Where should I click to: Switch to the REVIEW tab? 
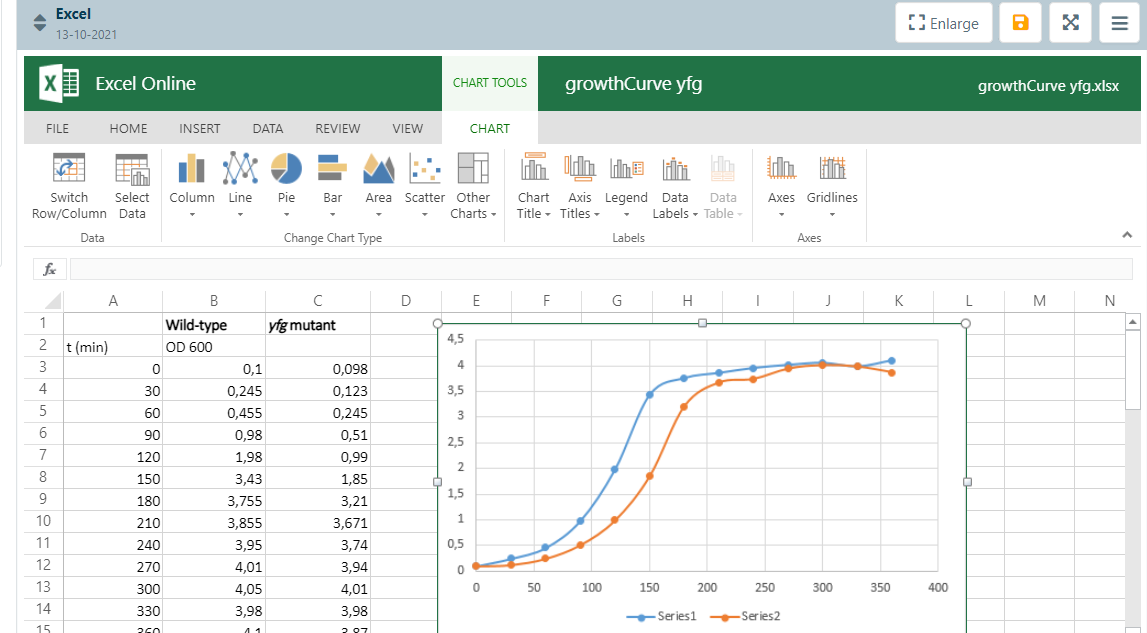pyautogui.click(x=338, y=128)
